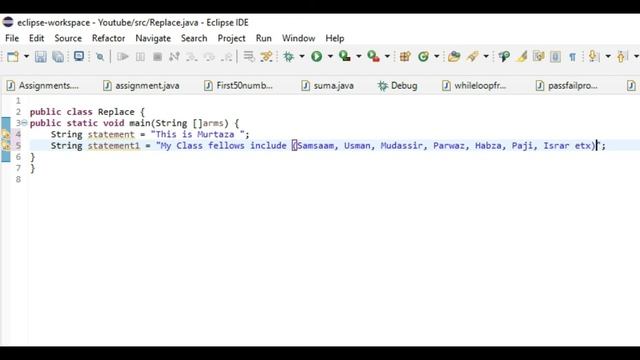Click the Step Into icon
This screenshot has width=640, height=360.
tap(191, 57)
